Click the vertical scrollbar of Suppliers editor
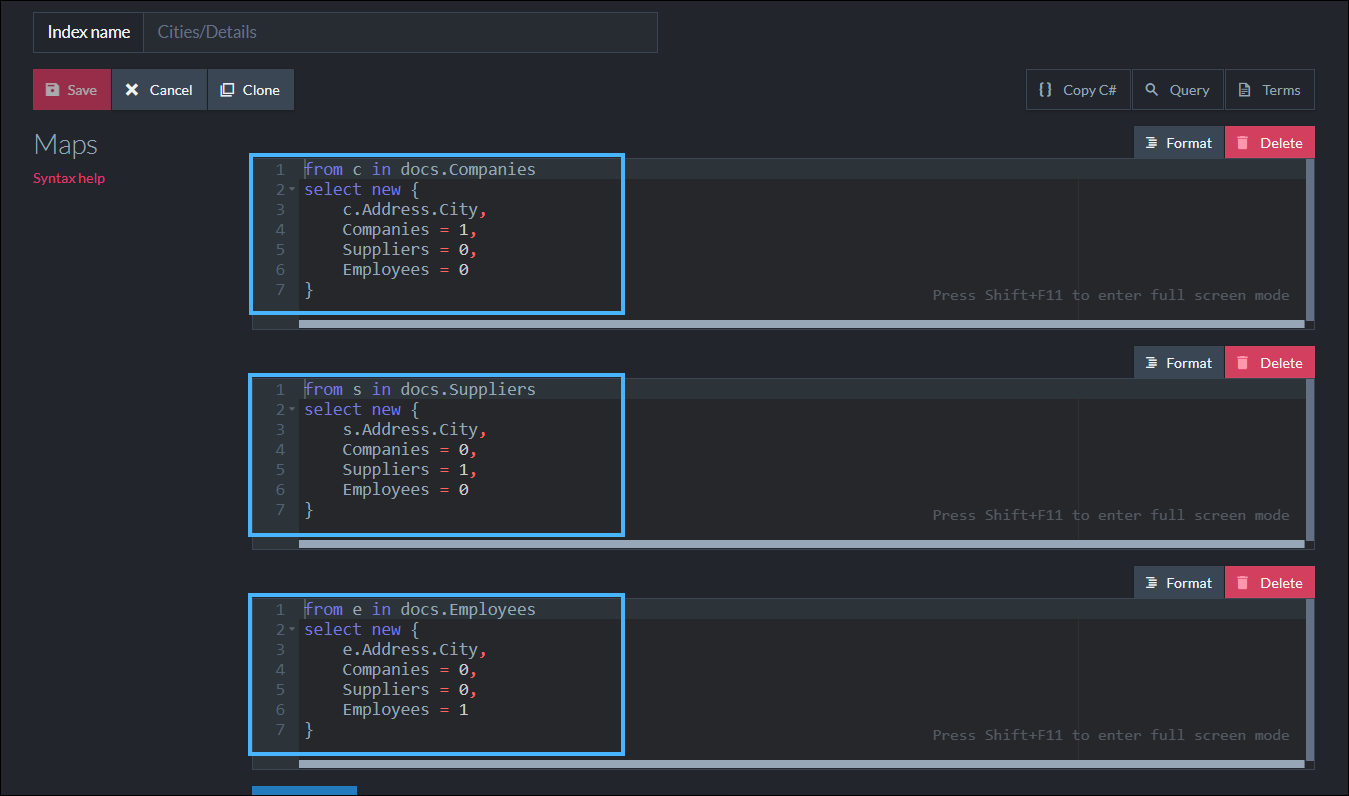Image resolution: width=1349 pixels, height=796 pixels. [1310, 459]
